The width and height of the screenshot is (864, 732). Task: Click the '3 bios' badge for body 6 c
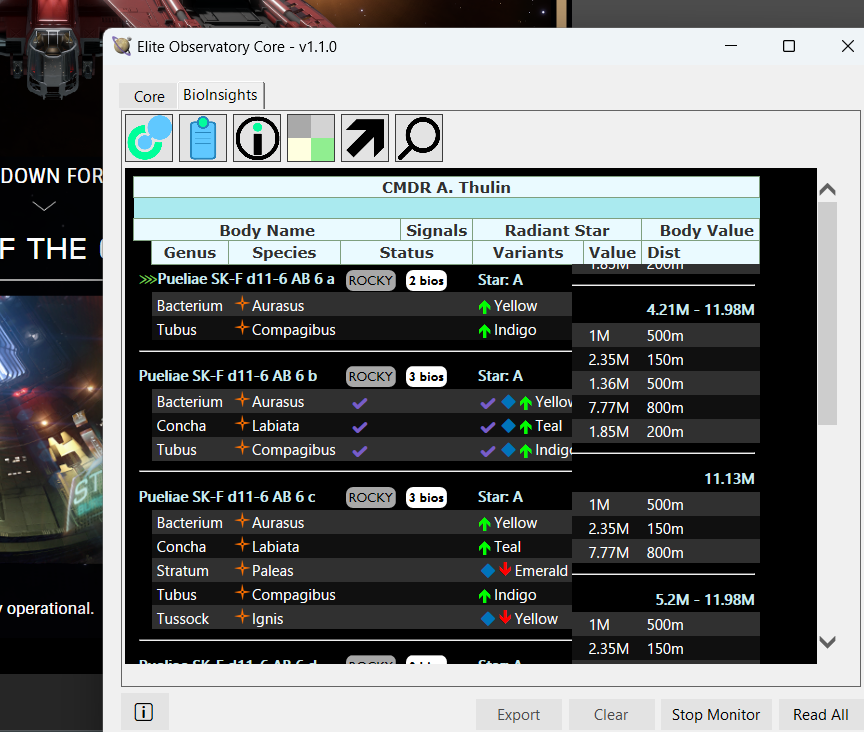[x=426, y=498]
